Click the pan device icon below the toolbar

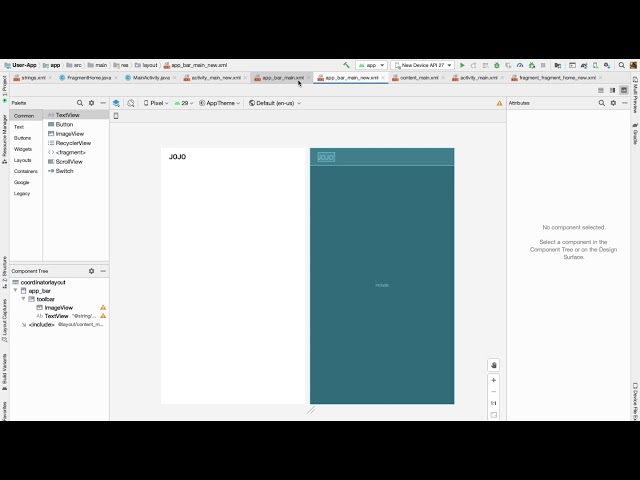point(116,116)
